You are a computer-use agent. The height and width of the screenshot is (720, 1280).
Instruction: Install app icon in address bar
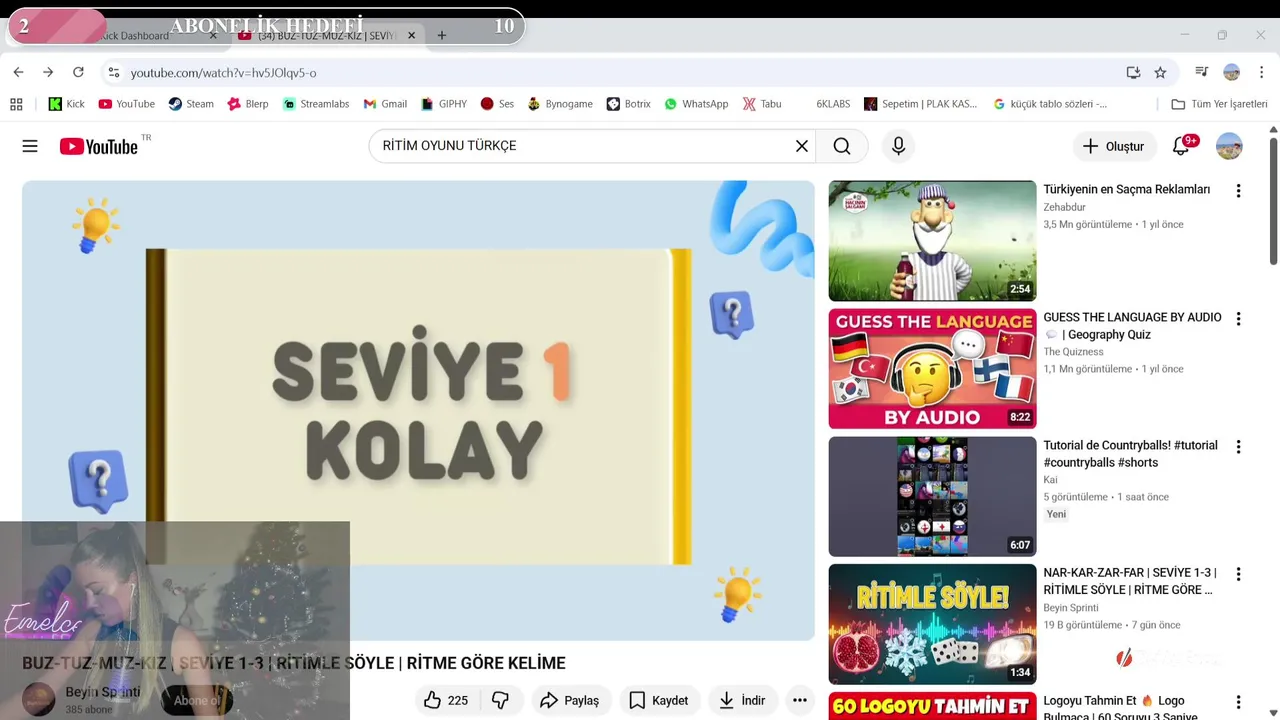point(1133,72)
